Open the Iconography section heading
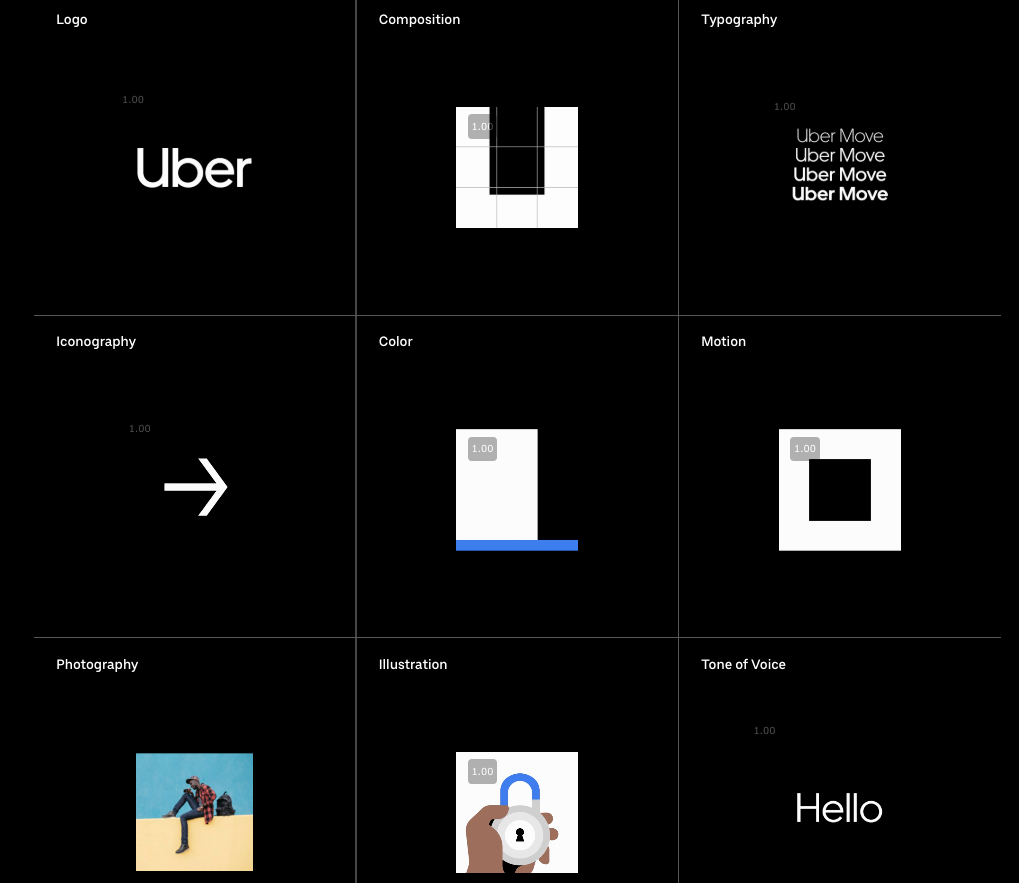This screenshot has height=883, width=1019. tap(96, 342)
